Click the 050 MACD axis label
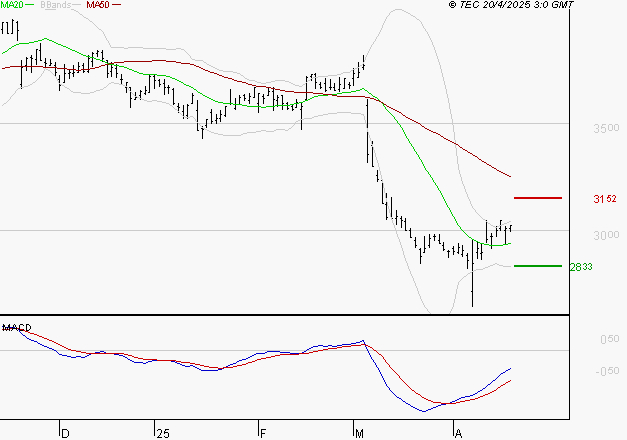The width and height of the screenshot is (627, 440). (610, 339)
